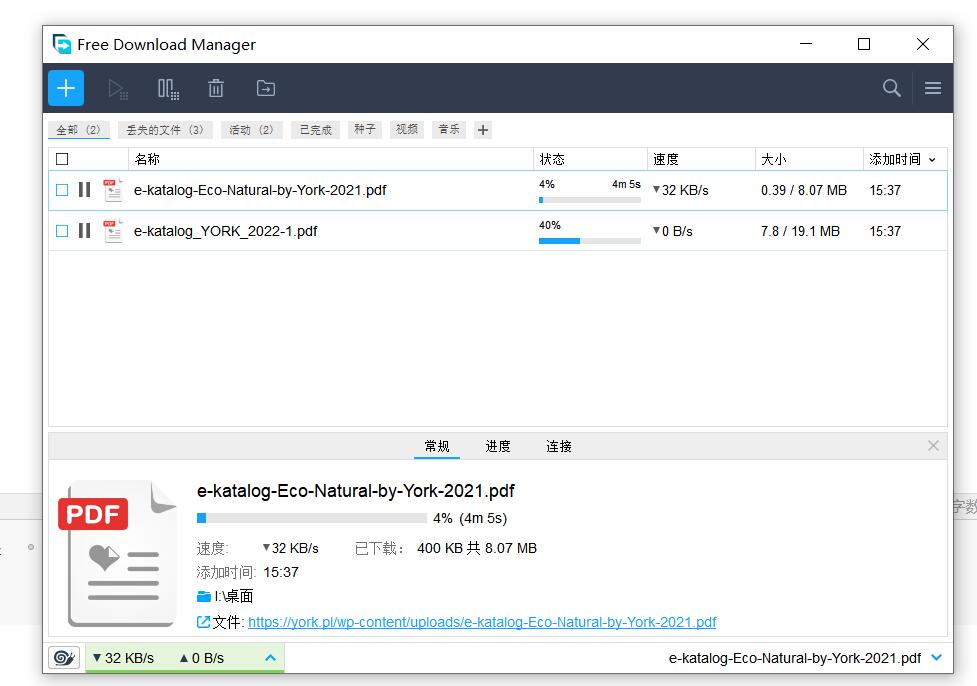Screen dimensions: 977x686
Task: Switch to the 连接 tab
Action: (559, 446)
